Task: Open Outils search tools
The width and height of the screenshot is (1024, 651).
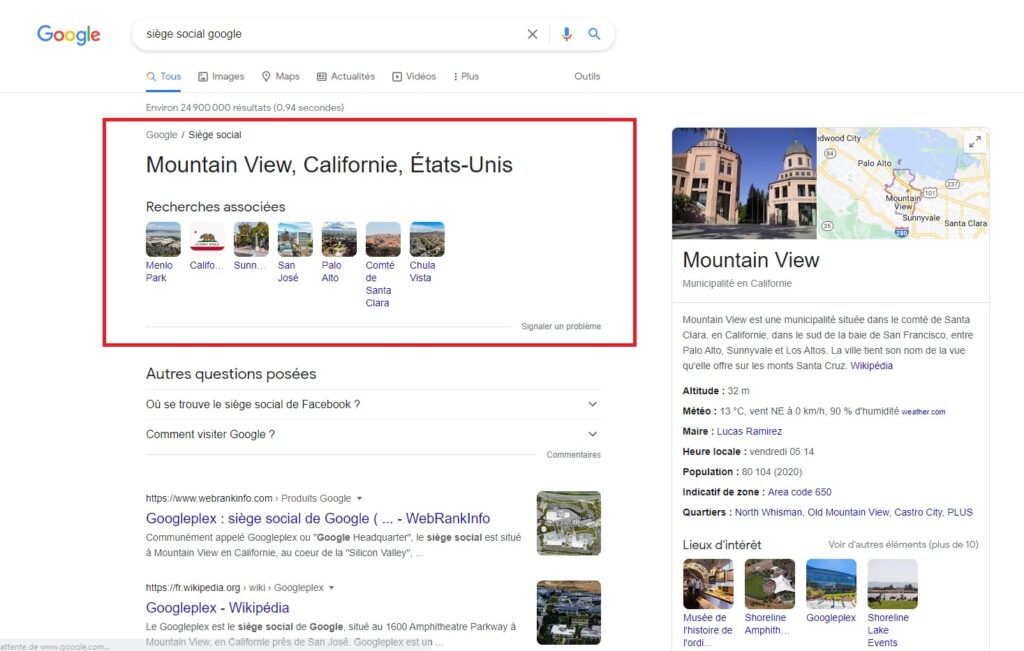Action: (x=587, y=76)
